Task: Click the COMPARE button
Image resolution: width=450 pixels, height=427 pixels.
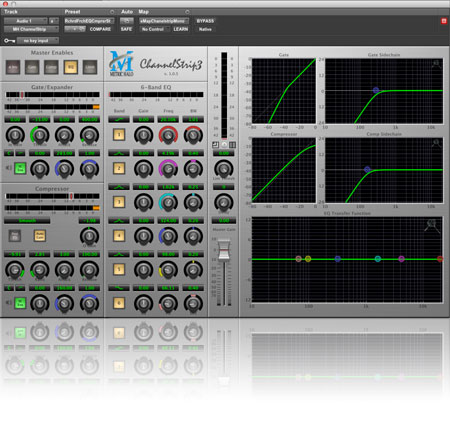Action: coord(100,29)
